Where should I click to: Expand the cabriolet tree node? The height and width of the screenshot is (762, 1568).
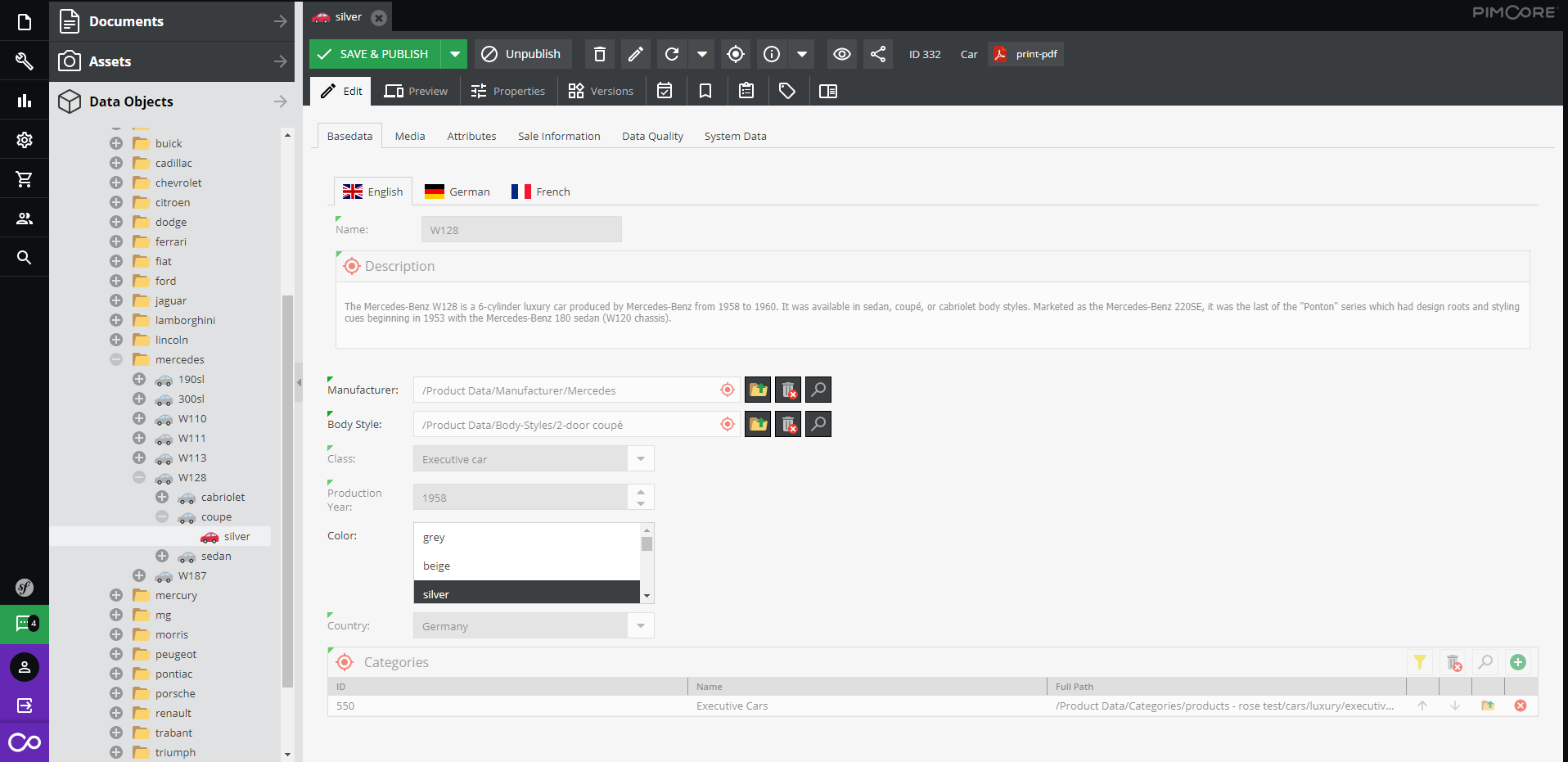162,497
